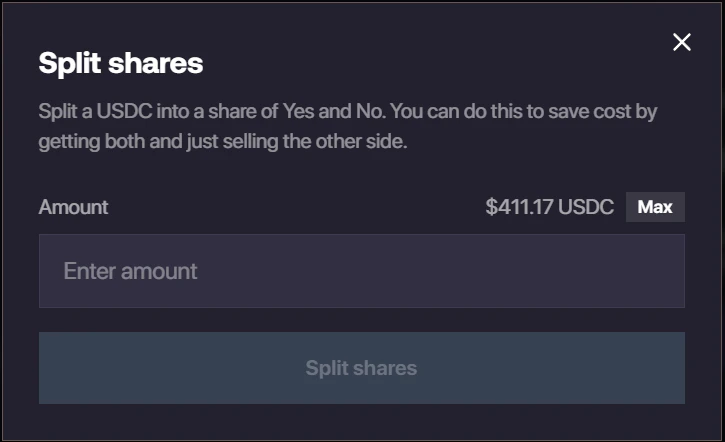725x442 pixels.
Task: Click the Amount field label
Action: pyautogui.click(x=73, y=208)
